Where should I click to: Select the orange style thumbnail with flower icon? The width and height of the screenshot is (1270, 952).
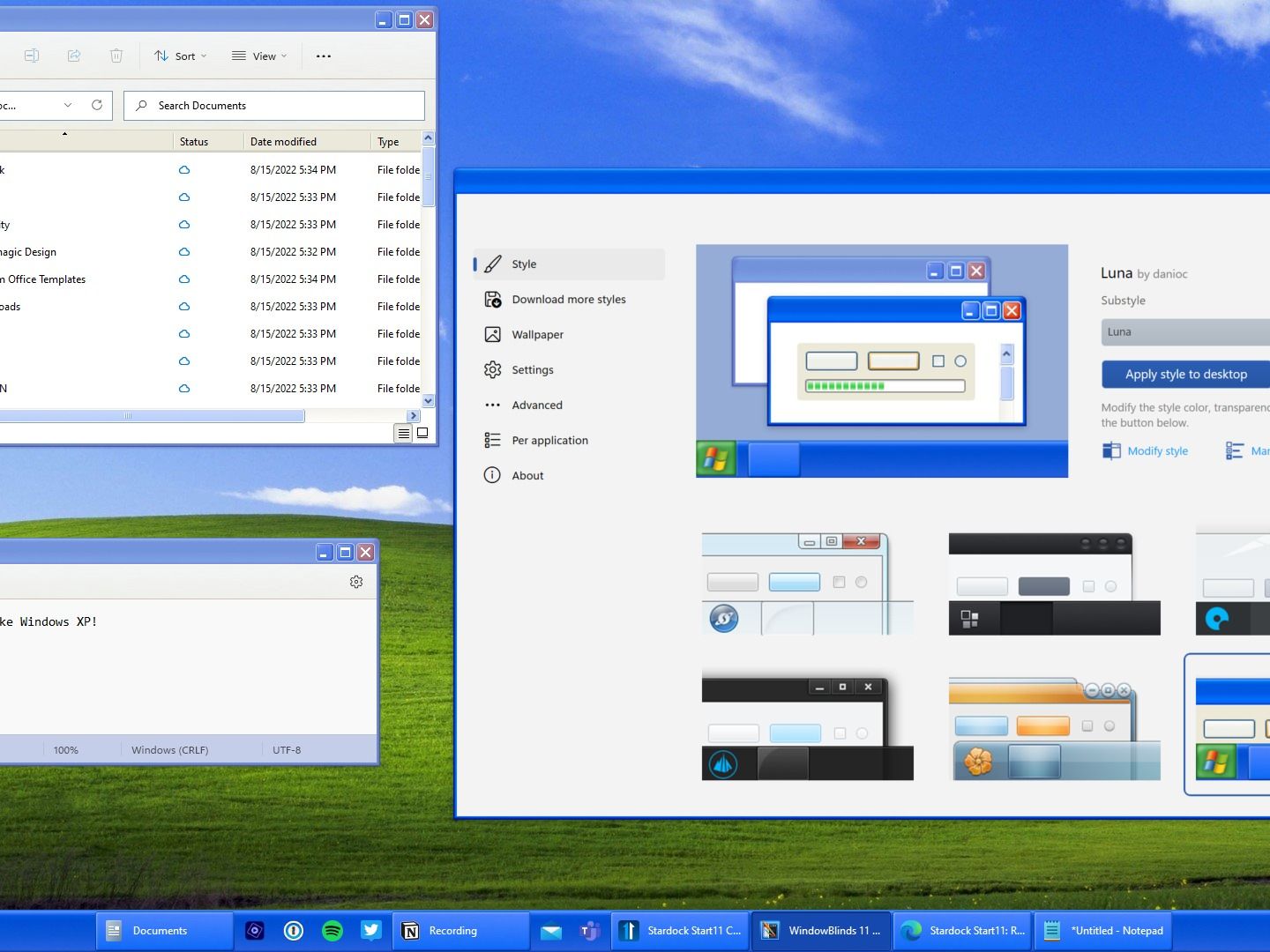1055,728
